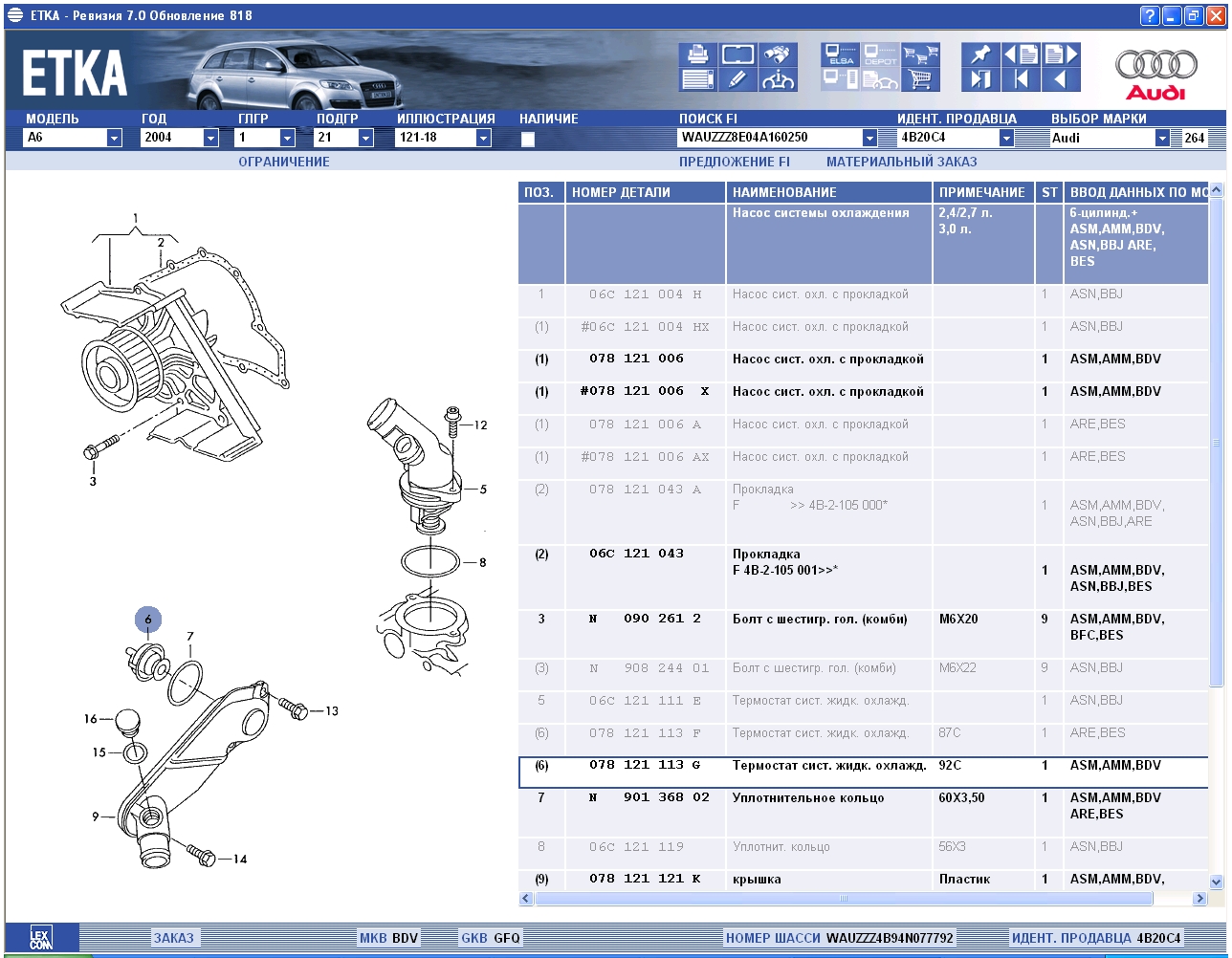Select part number N 908 244 01
The image size is (1232, 958).
(x=649, y=668)
